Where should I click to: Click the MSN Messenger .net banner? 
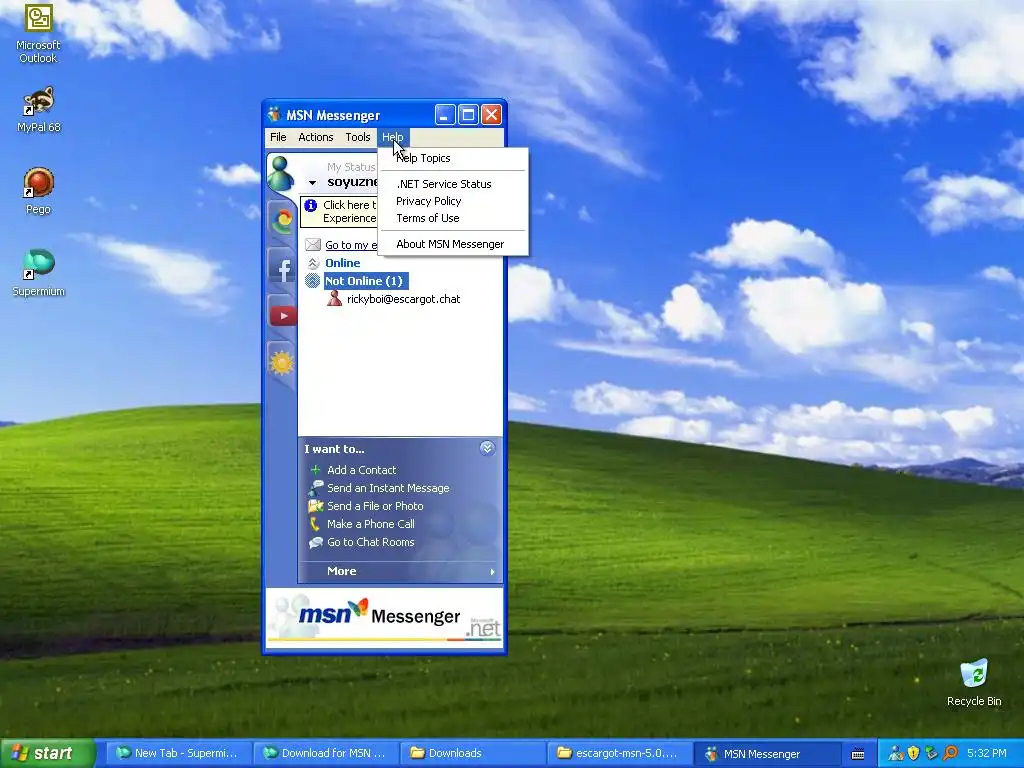(x=385, y=616)
